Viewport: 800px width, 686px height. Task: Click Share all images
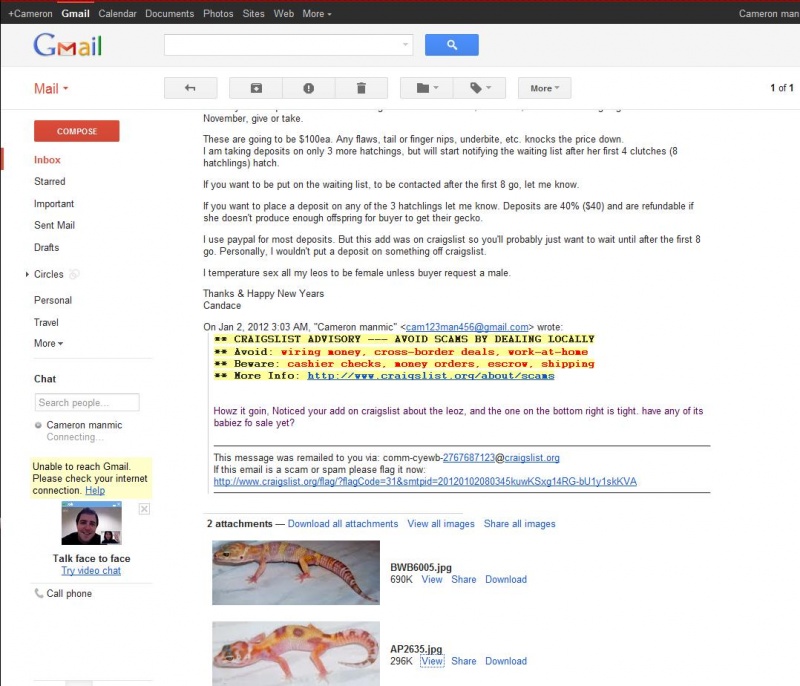[x=519, y=524]
